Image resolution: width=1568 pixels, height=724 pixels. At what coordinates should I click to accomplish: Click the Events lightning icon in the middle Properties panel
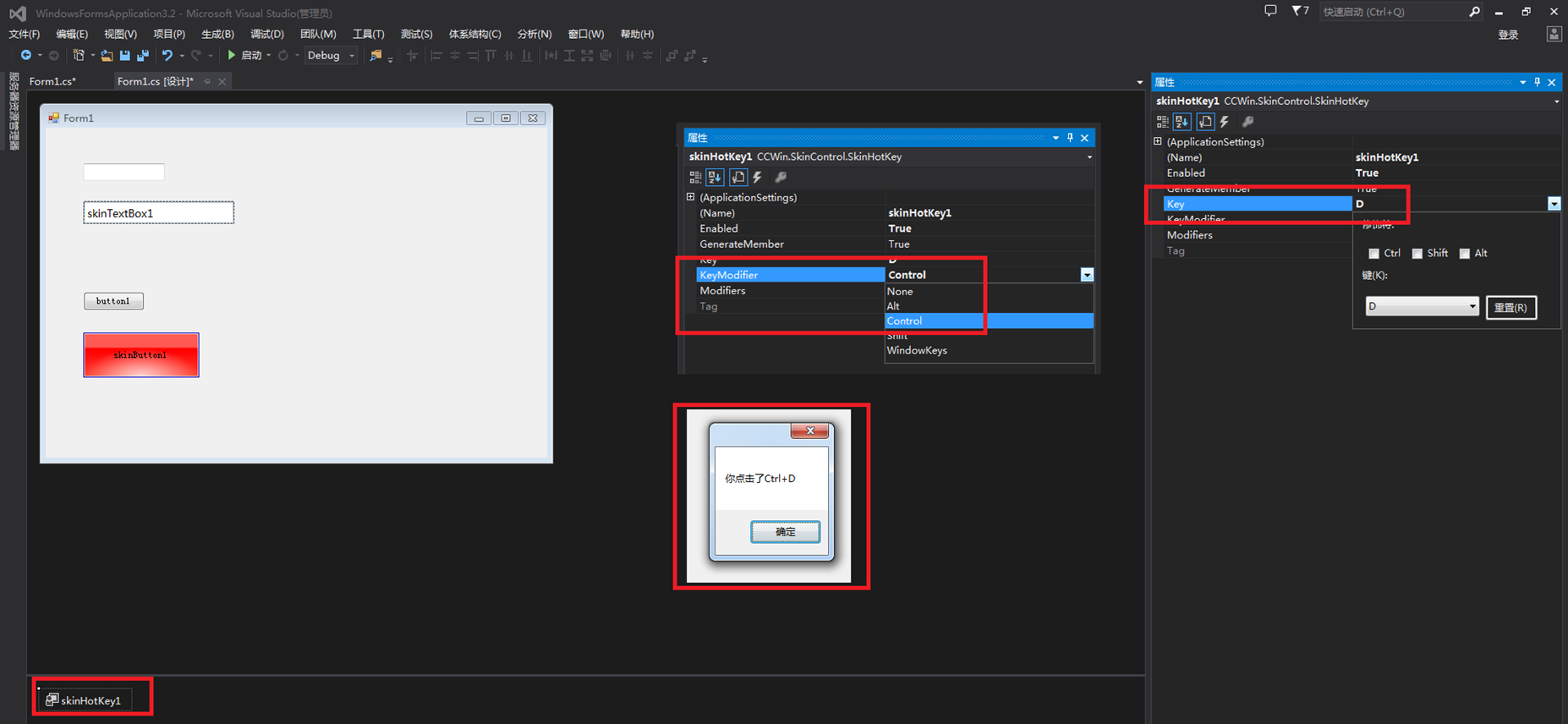(758, 178)
